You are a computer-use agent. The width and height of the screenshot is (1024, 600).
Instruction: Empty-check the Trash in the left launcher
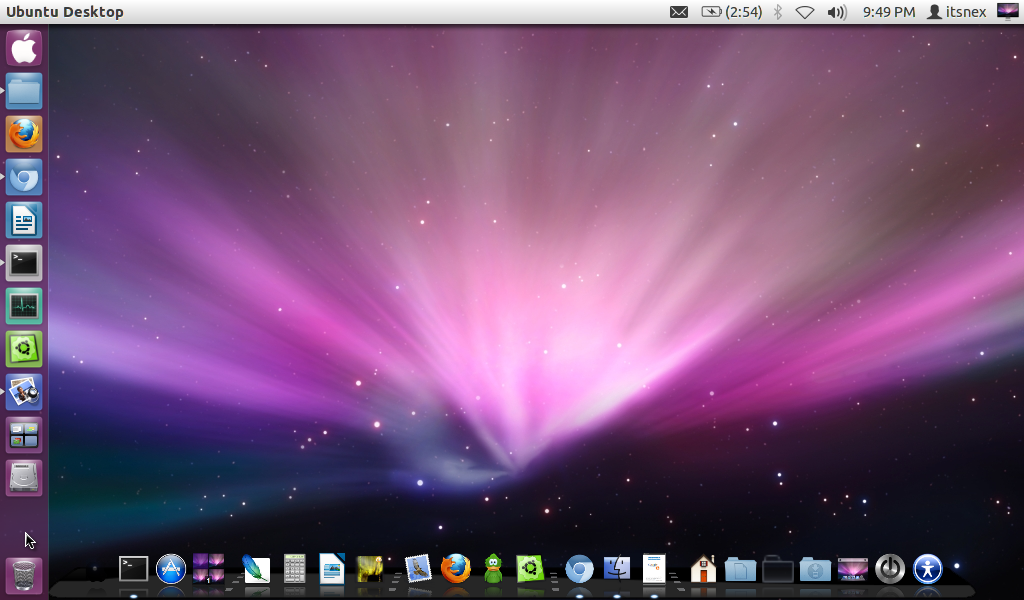(x=22, y=573)
